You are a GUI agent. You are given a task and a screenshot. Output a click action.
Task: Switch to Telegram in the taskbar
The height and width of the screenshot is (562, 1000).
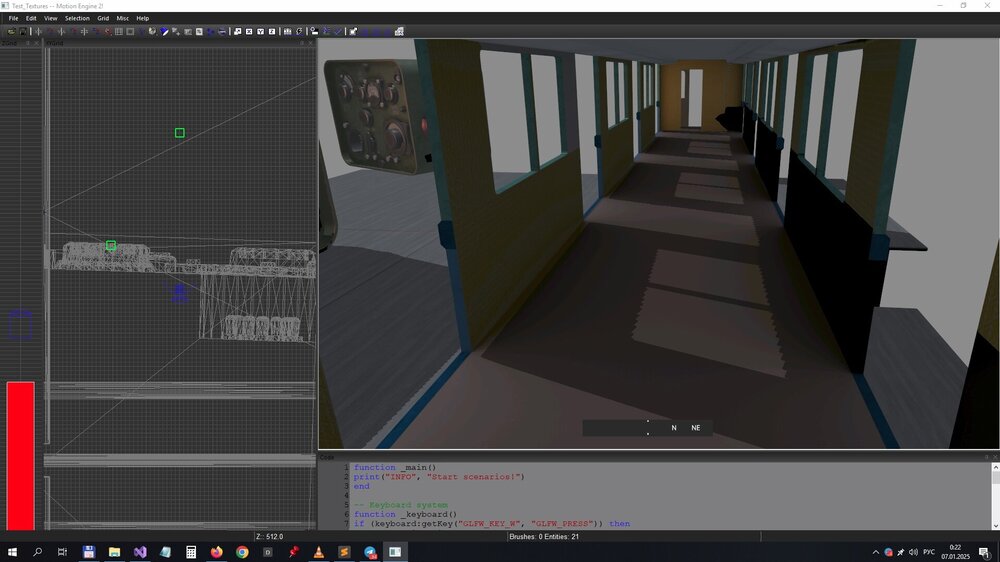click(x=370, y=552)
